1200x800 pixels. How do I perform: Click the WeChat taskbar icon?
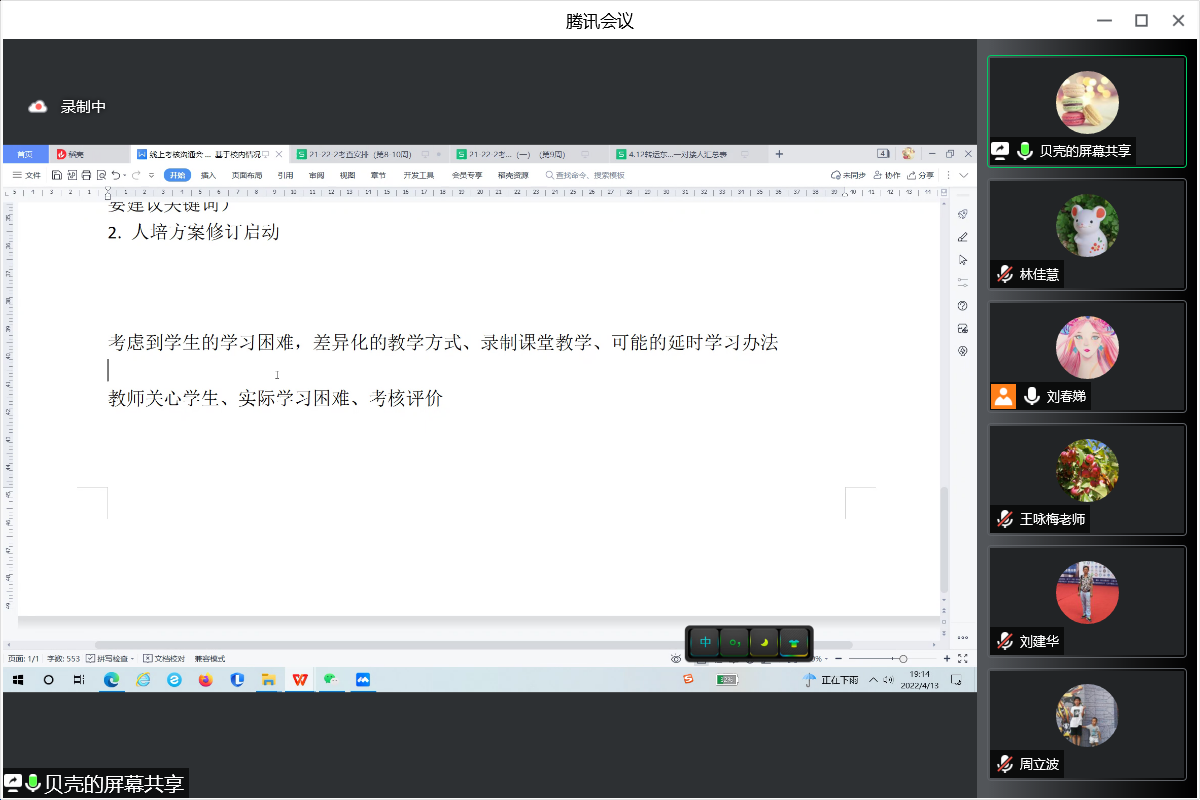331,680
